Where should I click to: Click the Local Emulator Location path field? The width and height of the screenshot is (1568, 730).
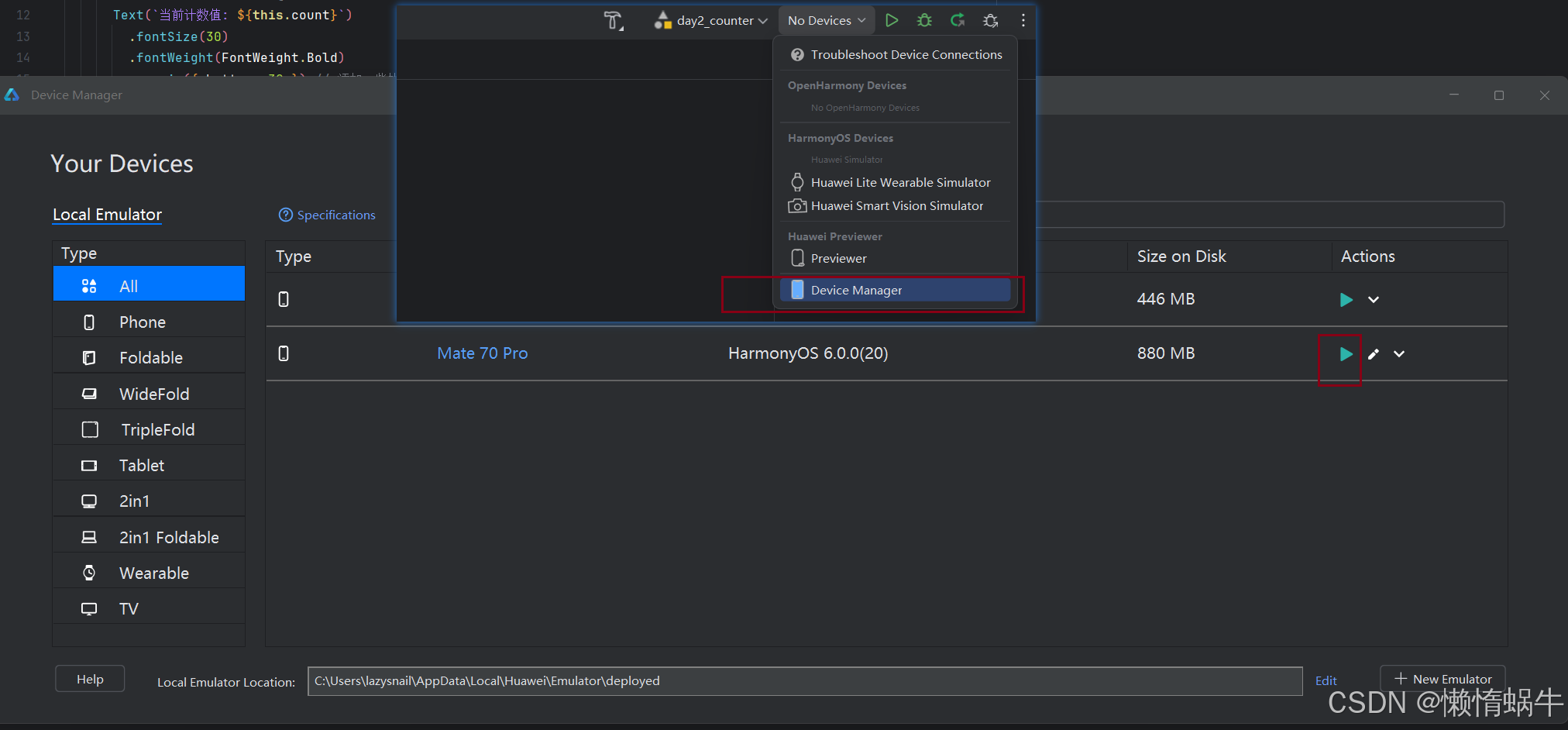[804, 680]
